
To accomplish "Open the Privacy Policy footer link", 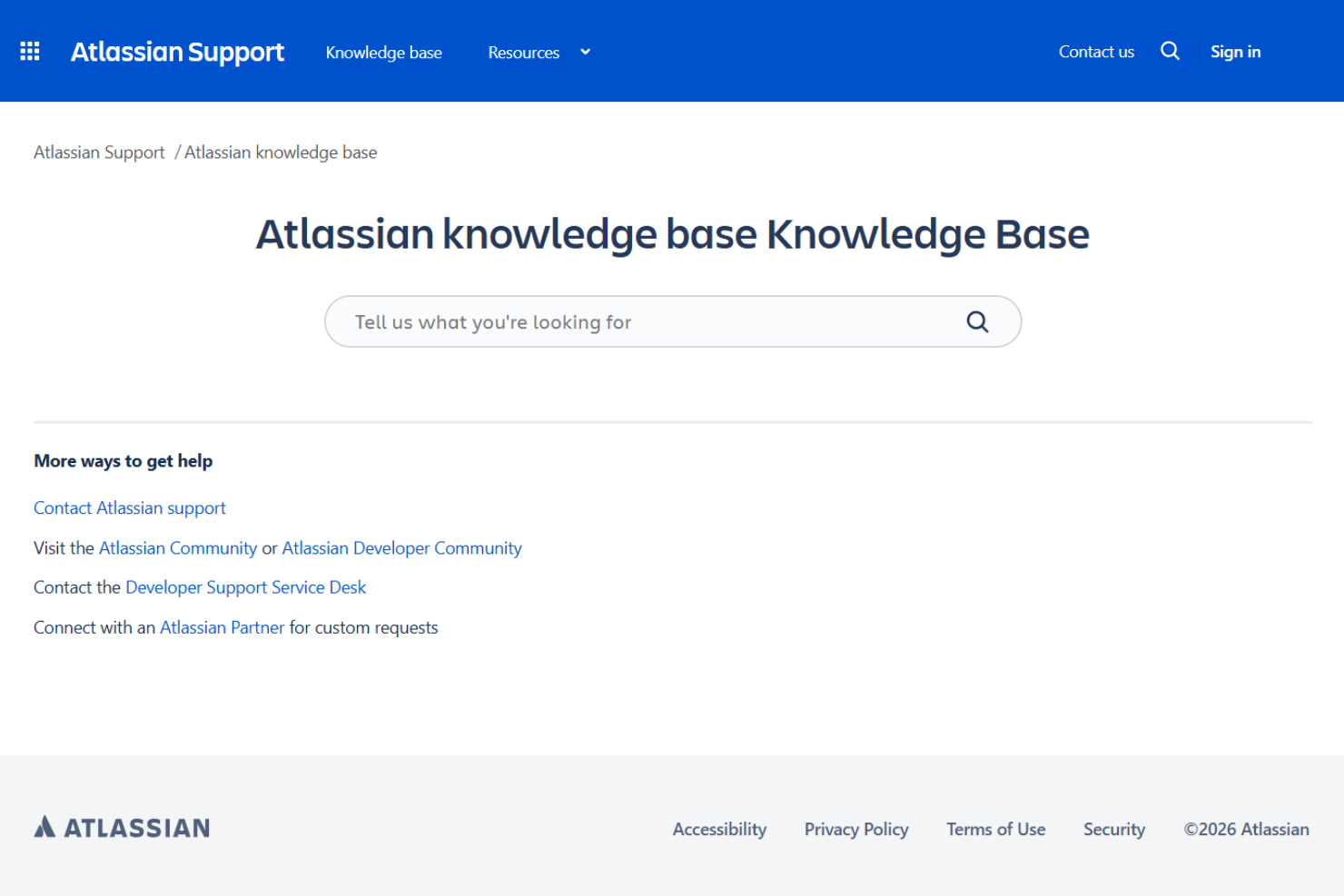I will point(856,829).
